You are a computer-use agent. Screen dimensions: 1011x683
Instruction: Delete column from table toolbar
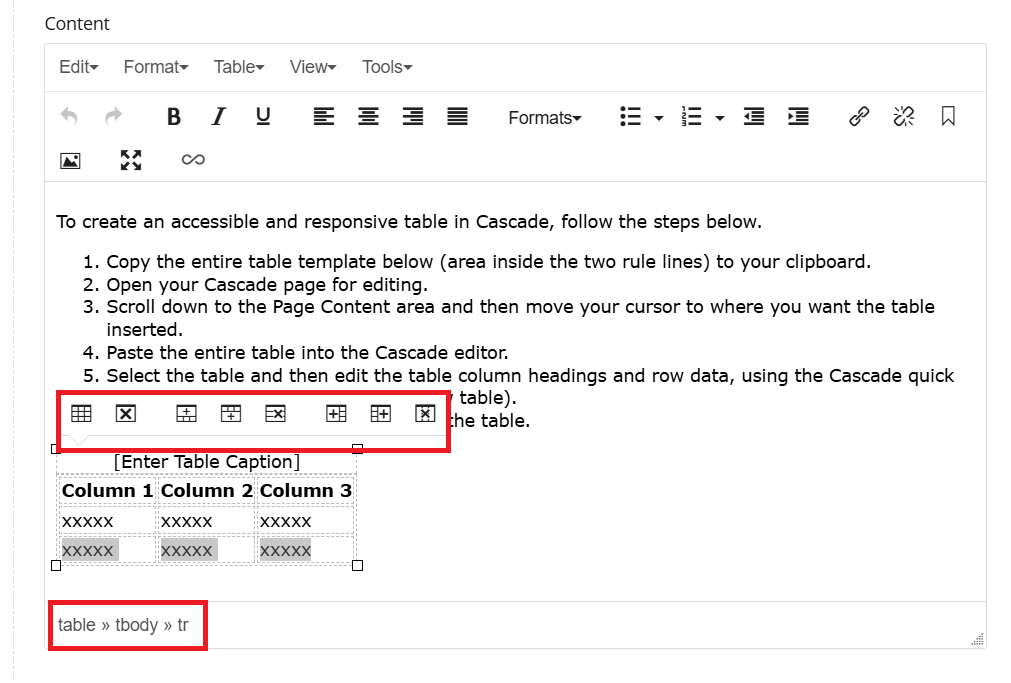click(425, 413)
